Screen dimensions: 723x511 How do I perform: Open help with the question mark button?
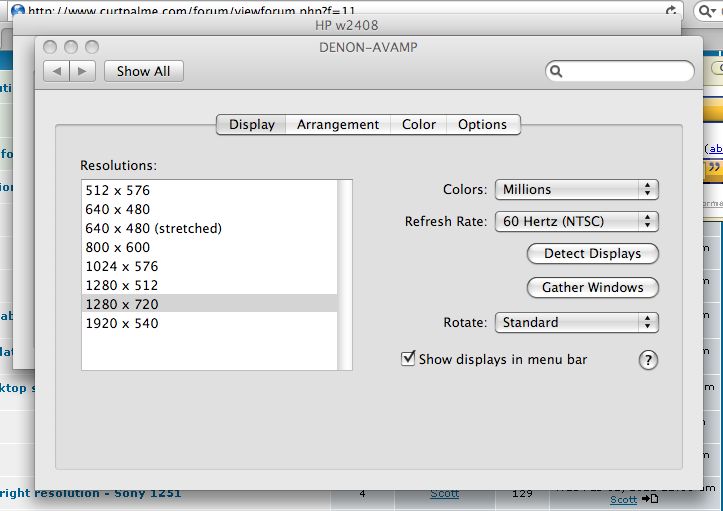click(x=648, y=360)
